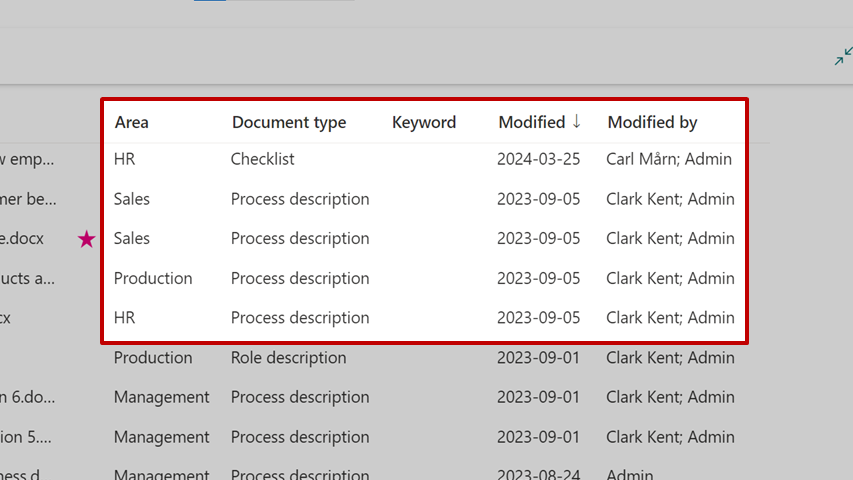Screen dimensions: 853x480
Task: Click Carl Mårn; Admin in Modified by
Action: click(669, 159)
